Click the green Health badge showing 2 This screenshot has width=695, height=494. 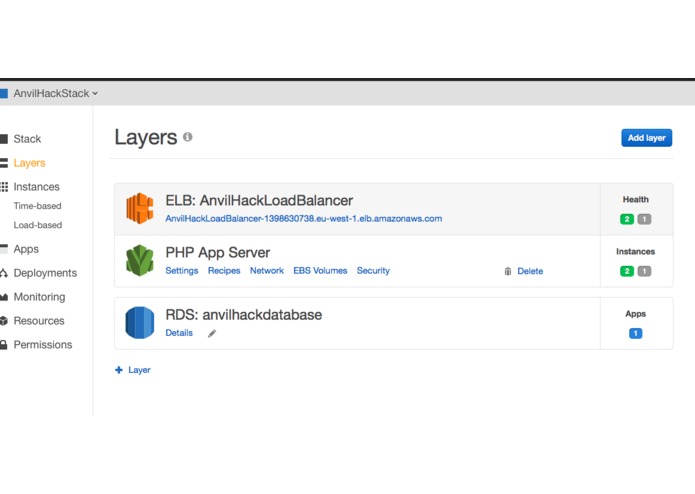click(627, 219)
